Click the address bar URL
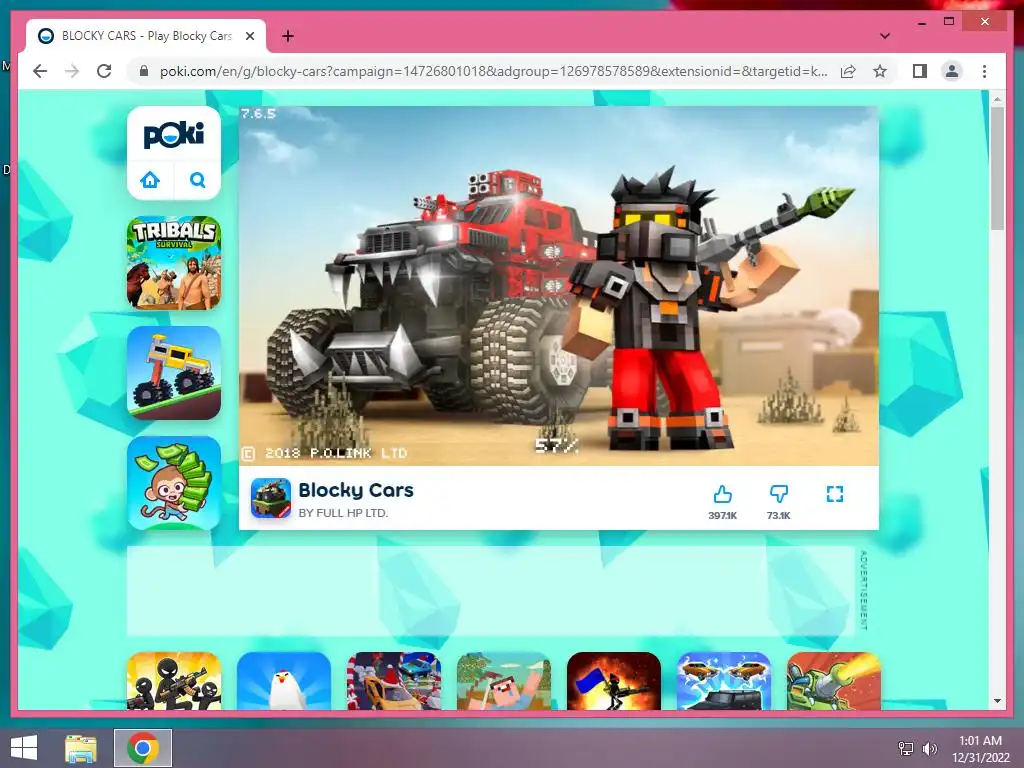This screenshot has width=1024, height=768. click(x=494, y=71)
